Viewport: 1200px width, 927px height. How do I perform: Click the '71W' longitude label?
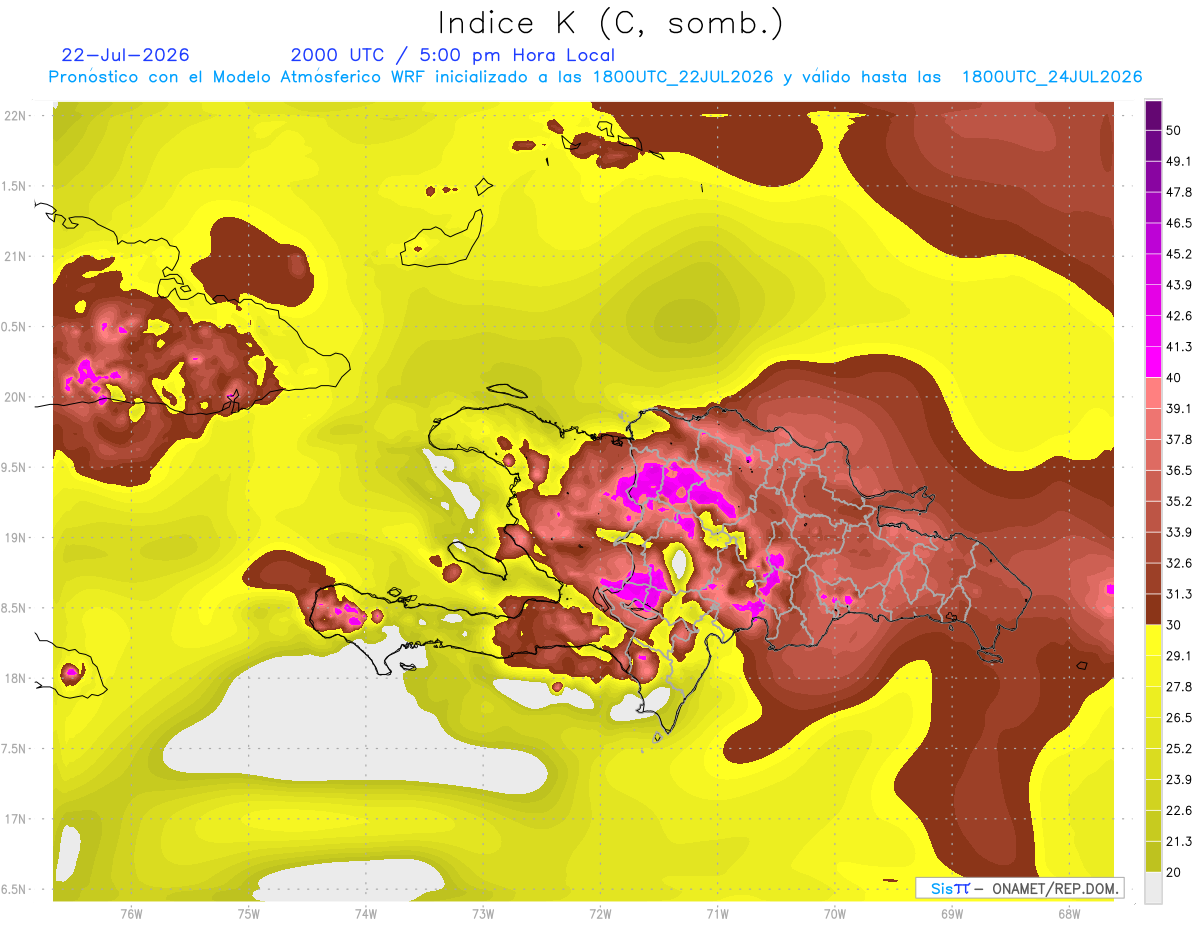[x=717, y=914]
